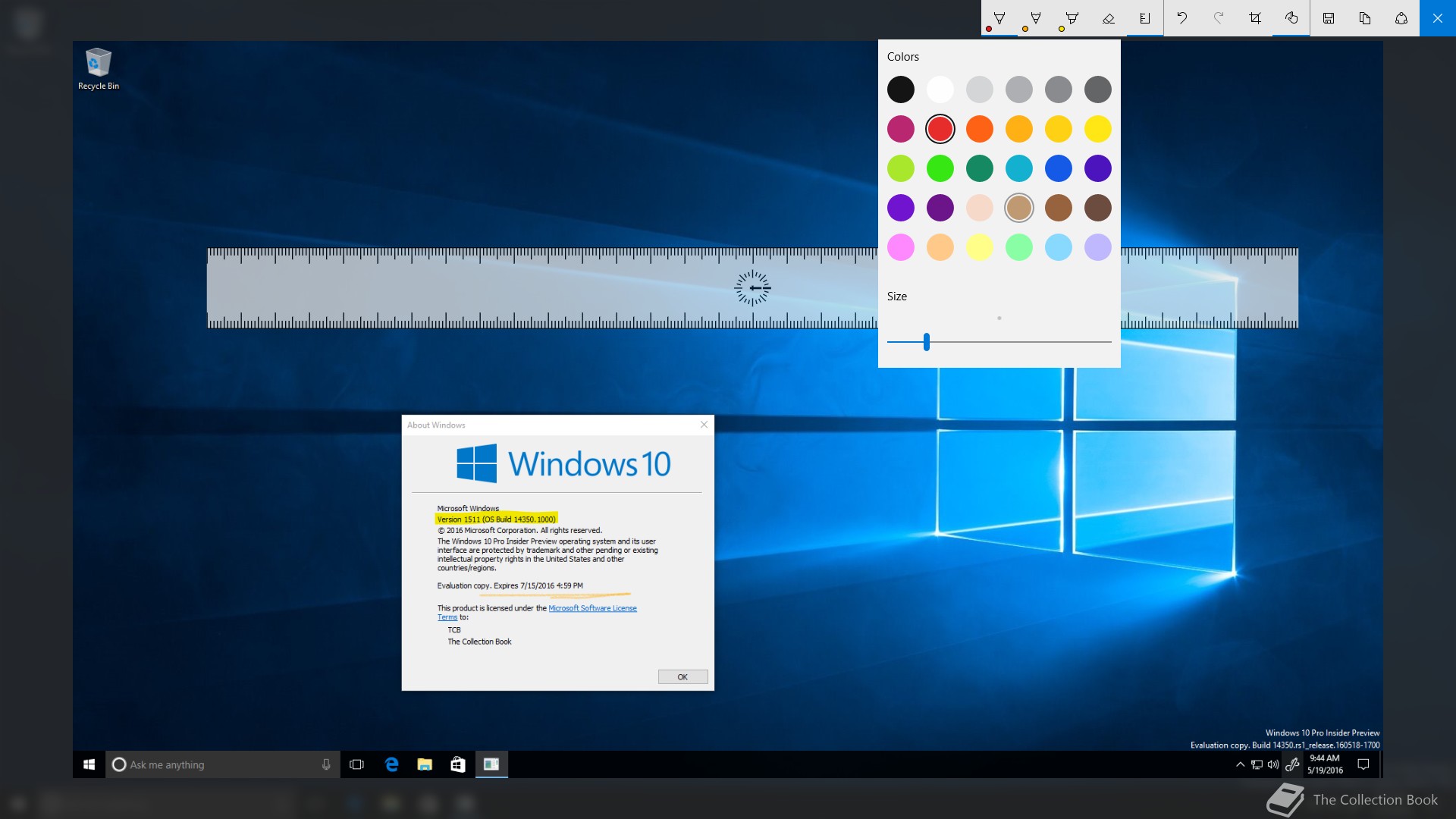Open the Start menu
The height and width of the screenshot is (819, 1456).
tap(89, 764)
